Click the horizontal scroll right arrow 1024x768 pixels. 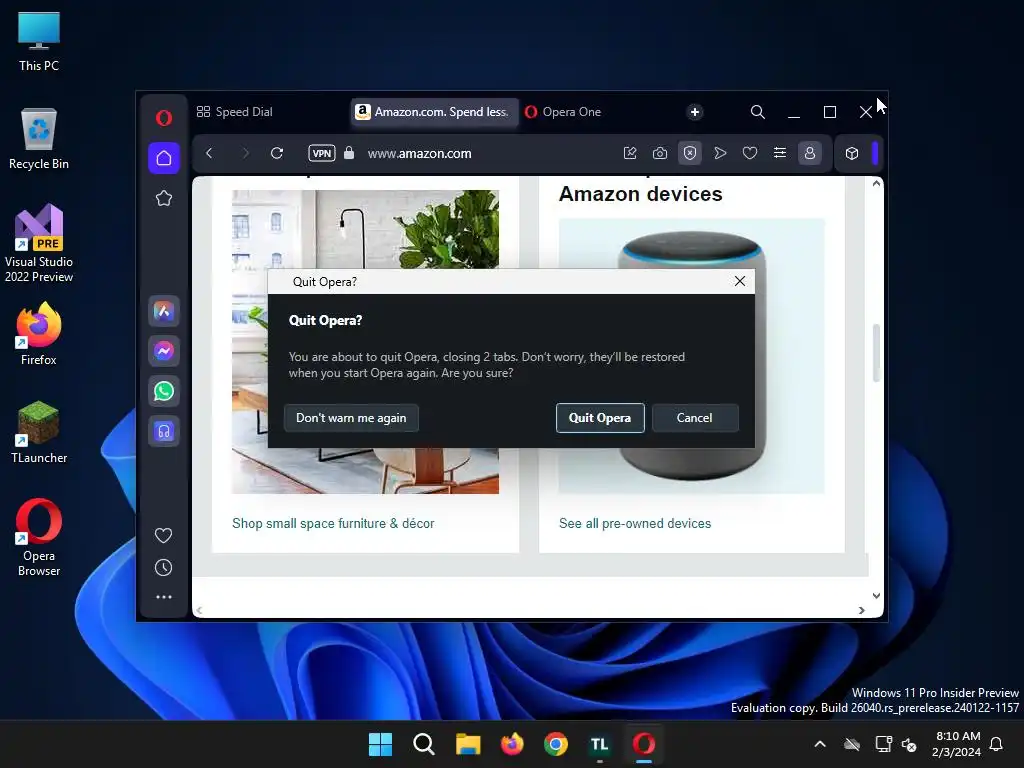click(861, 610)
